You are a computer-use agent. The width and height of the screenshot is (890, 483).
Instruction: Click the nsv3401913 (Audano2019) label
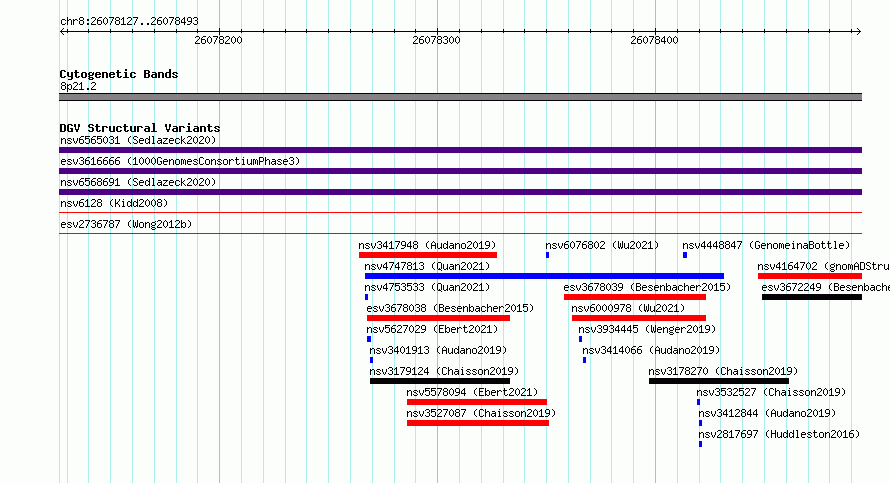pyautogui.click(x=438, y=350)
